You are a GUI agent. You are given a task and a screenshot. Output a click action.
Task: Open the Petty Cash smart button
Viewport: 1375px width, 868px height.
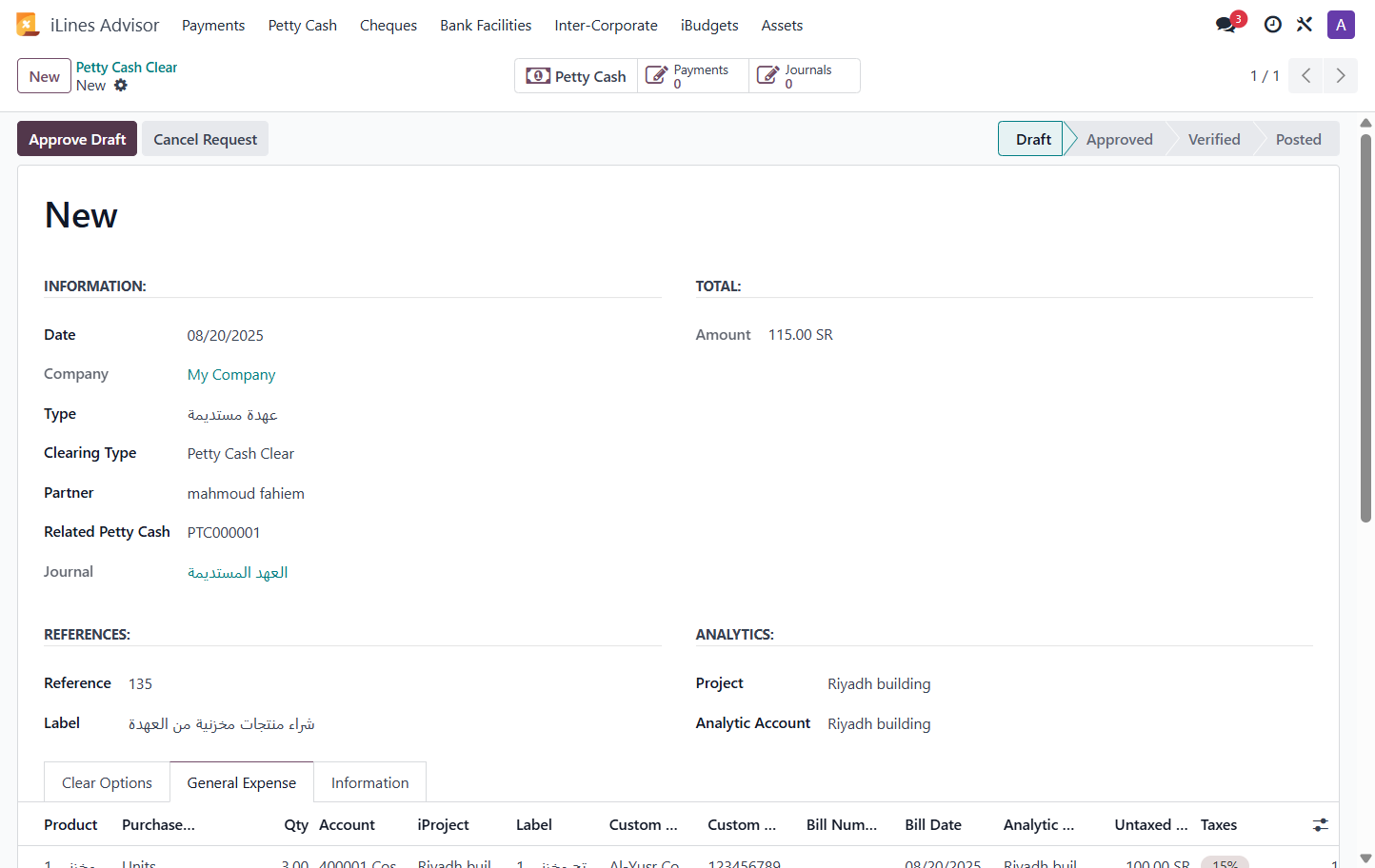click(576, 76)
